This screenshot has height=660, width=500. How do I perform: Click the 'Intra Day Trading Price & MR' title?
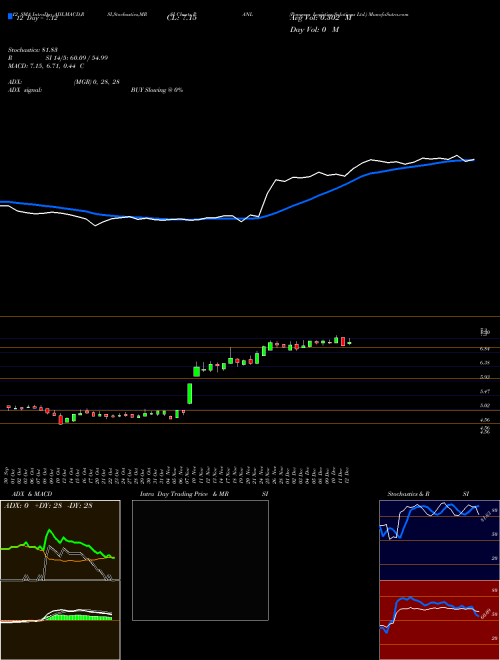184,494
